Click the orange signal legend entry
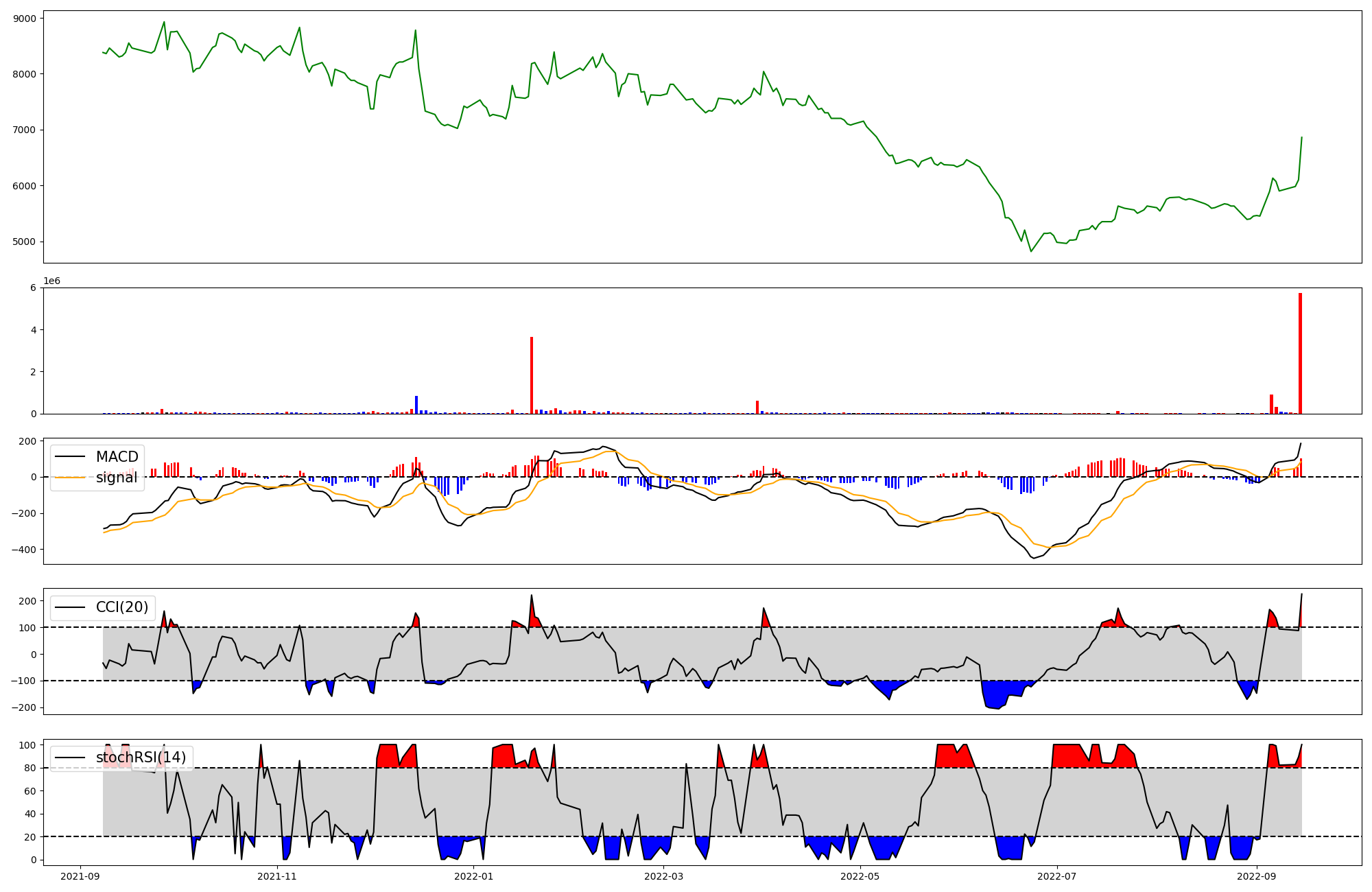The image size is (1372, 892). point(116,478)
